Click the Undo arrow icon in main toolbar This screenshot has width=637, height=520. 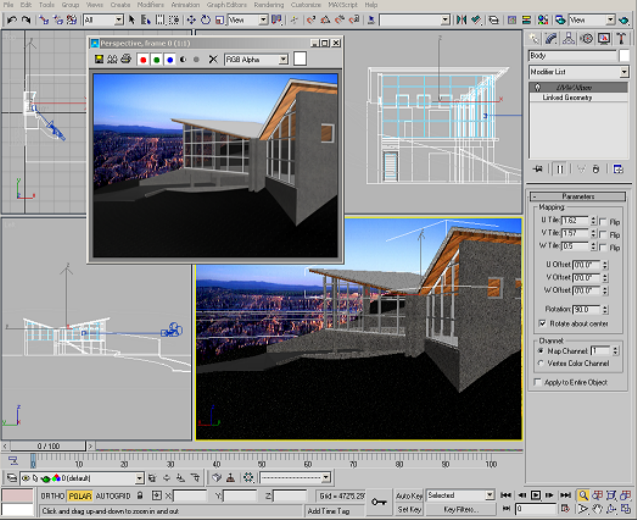(12, 19)
